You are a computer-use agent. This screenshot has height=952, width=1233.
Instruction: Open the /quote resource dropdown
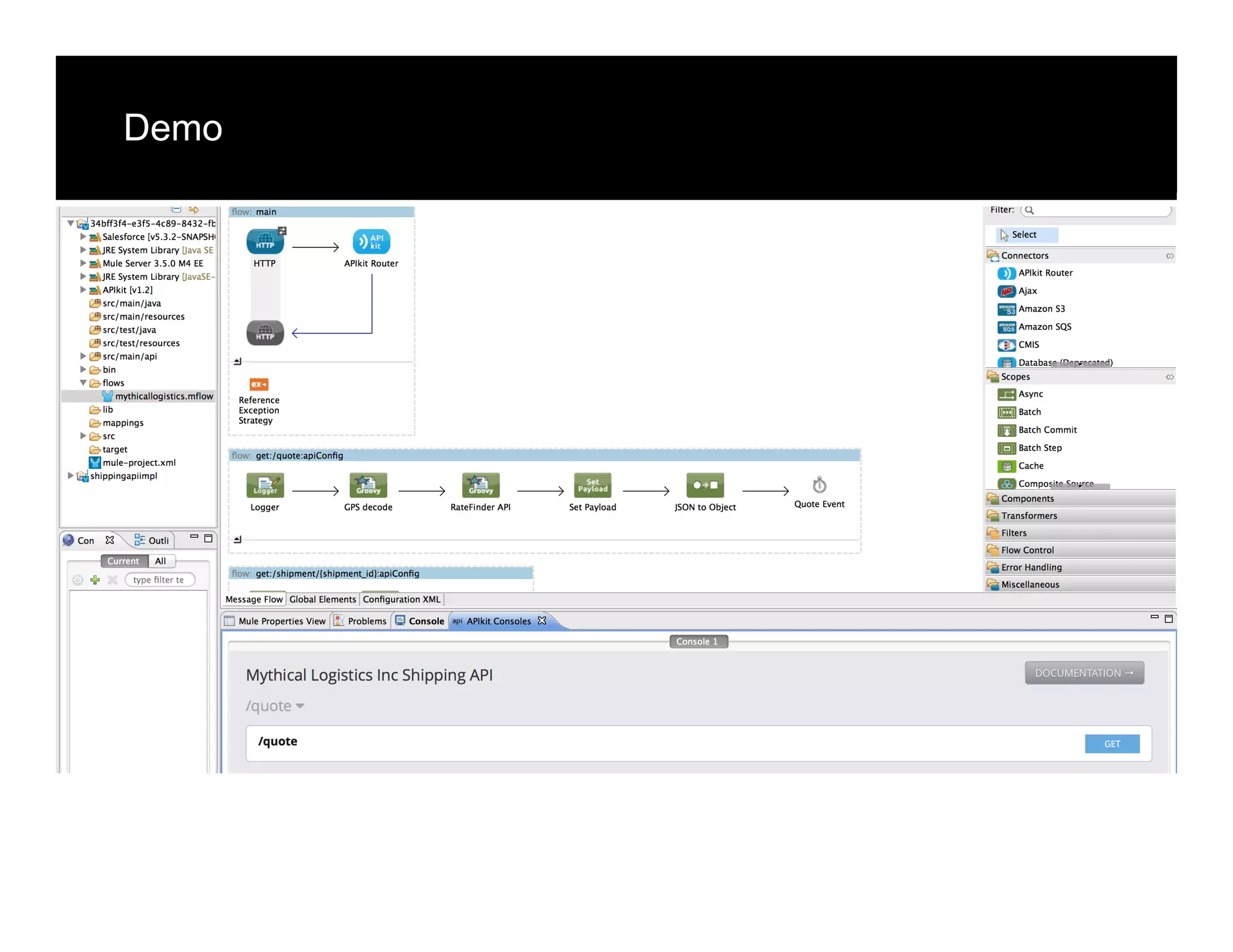click(x=275, y=706)
